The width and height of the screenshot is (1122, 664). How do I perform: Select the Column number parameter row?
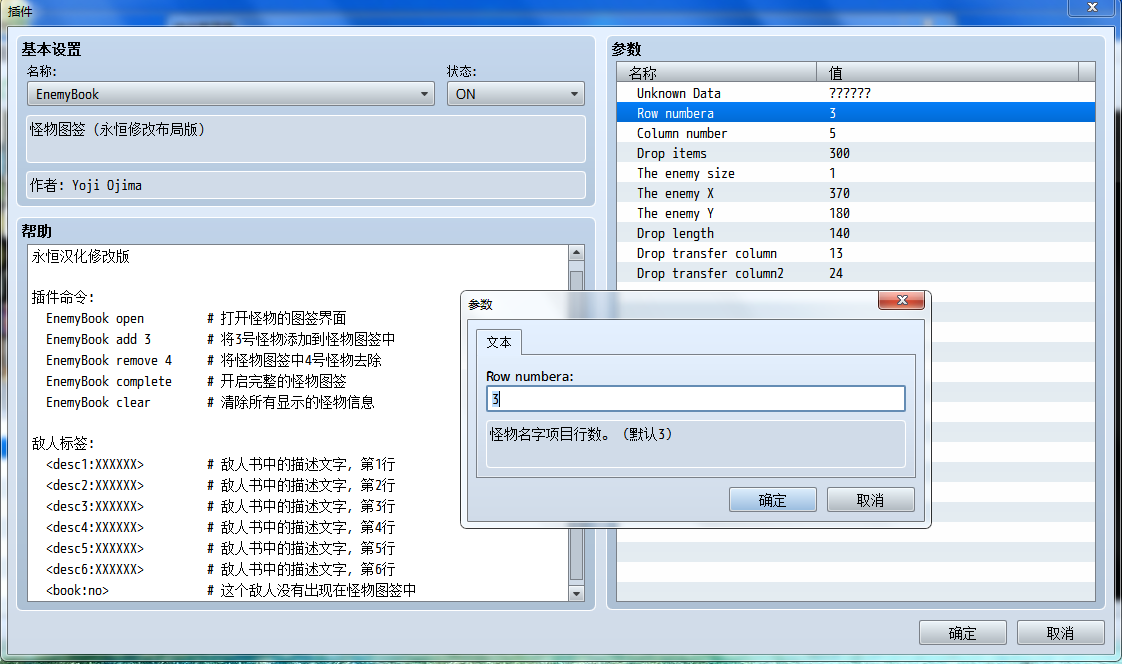[x=856, y=133]
